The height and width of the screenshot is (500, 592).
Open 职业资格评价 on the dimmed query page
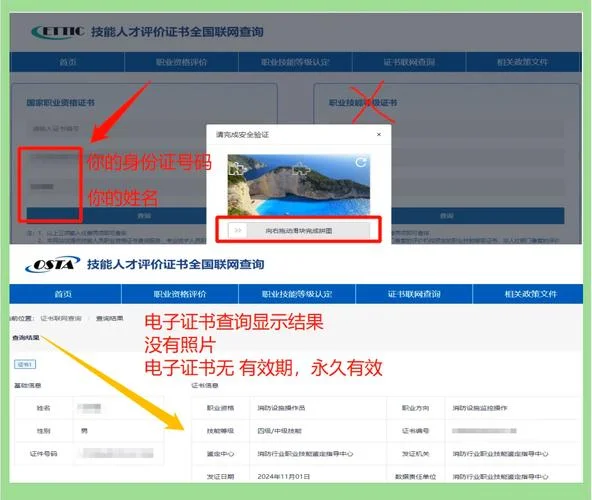click(182, 62)
